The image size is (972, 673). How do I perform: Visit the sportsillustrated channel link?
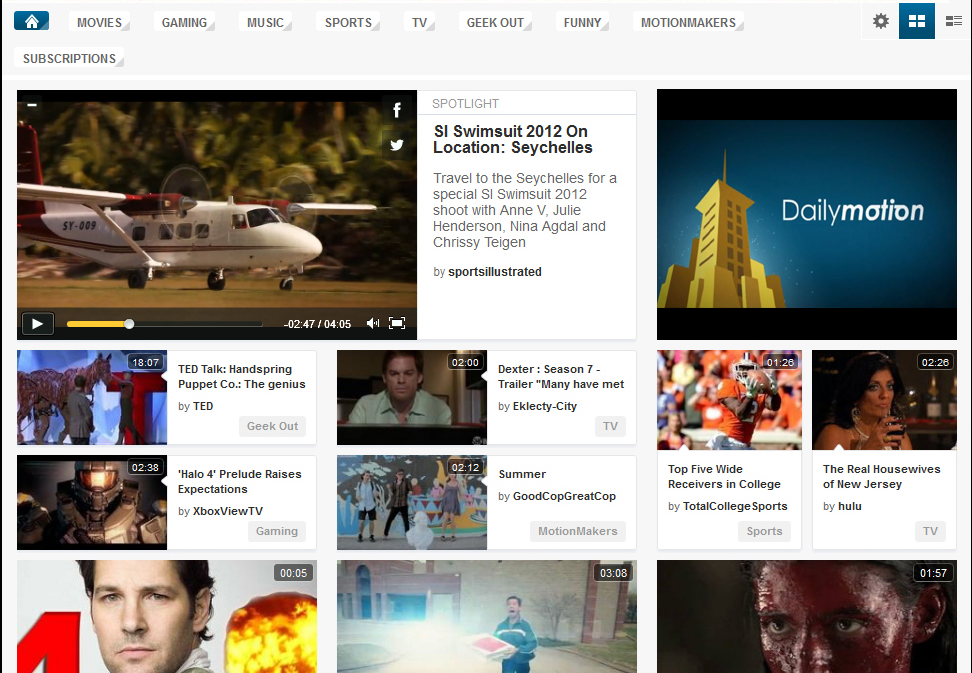coord(494,272)
